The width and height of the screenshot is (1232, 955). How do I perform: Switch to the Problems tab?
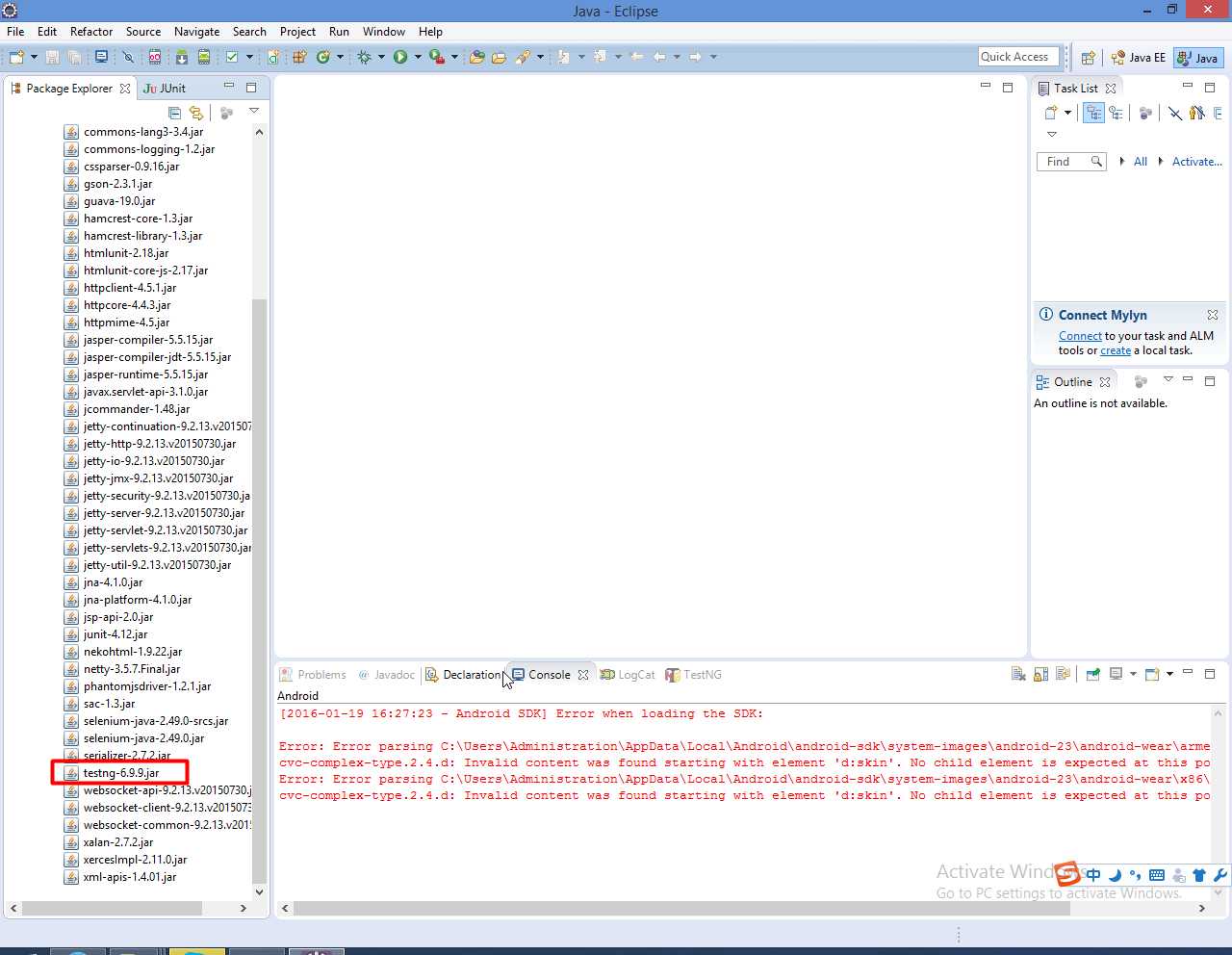pos(313,675)
